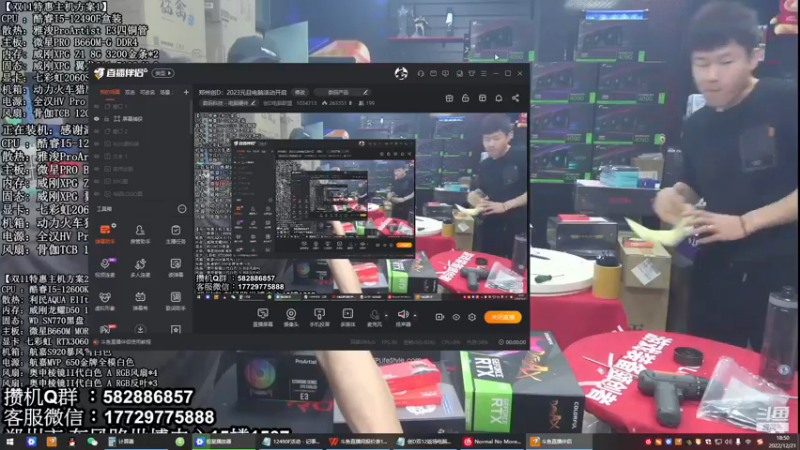Select the orange highlighted scene tab

coord(110,92)
